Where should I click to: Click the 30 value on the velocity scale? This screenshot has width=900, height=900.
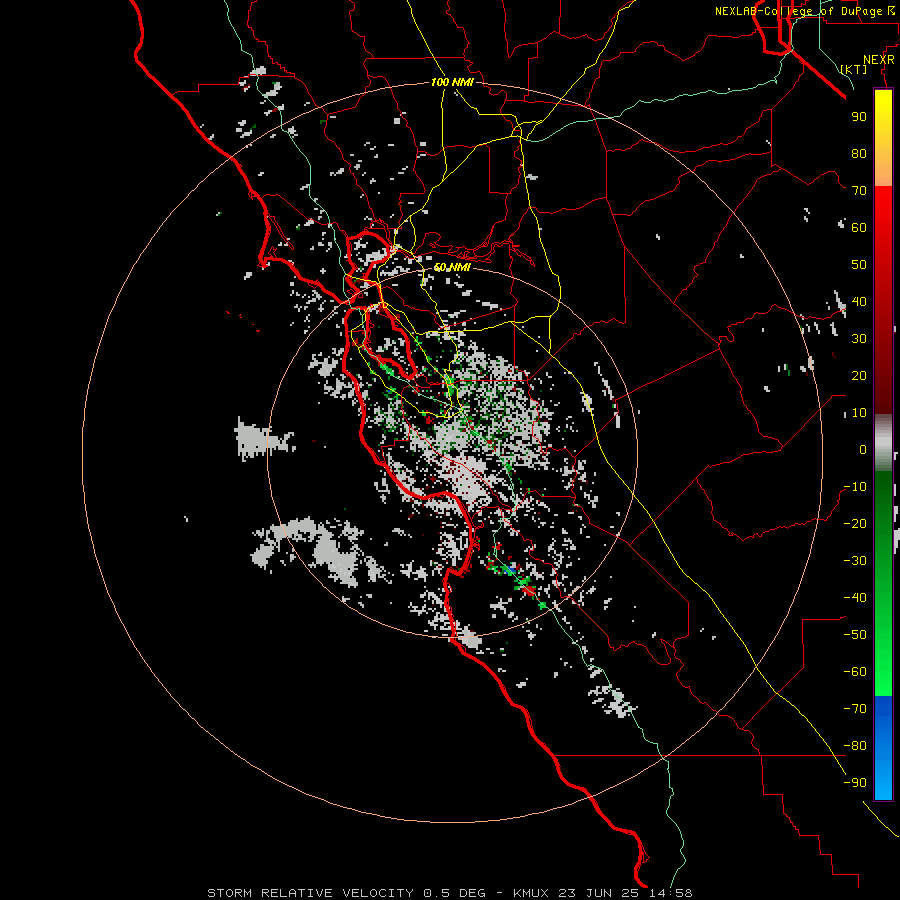(859, 339)
